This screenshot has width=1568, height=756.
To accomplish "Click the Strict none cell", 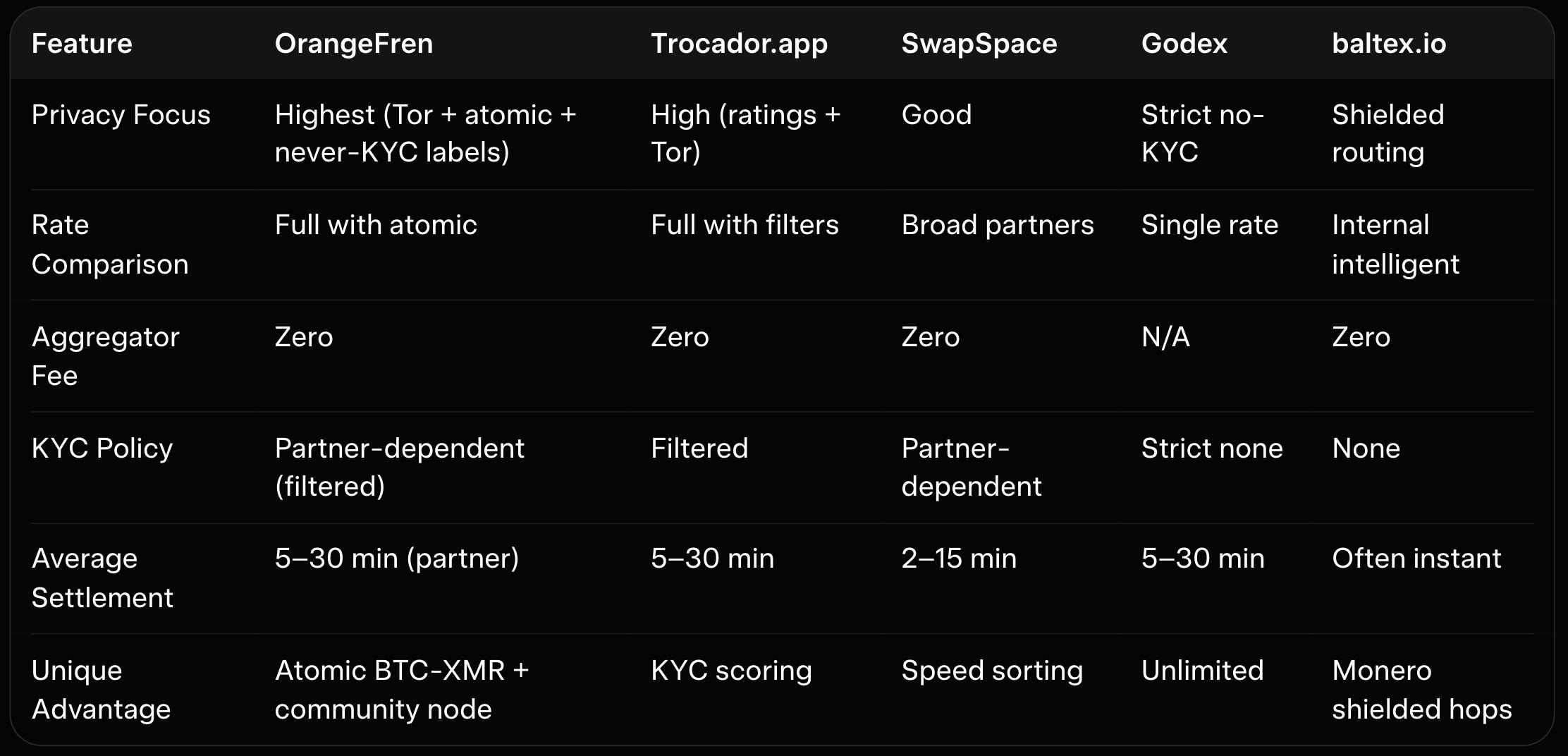I will pyautogui.click(x=1212, y=449).
